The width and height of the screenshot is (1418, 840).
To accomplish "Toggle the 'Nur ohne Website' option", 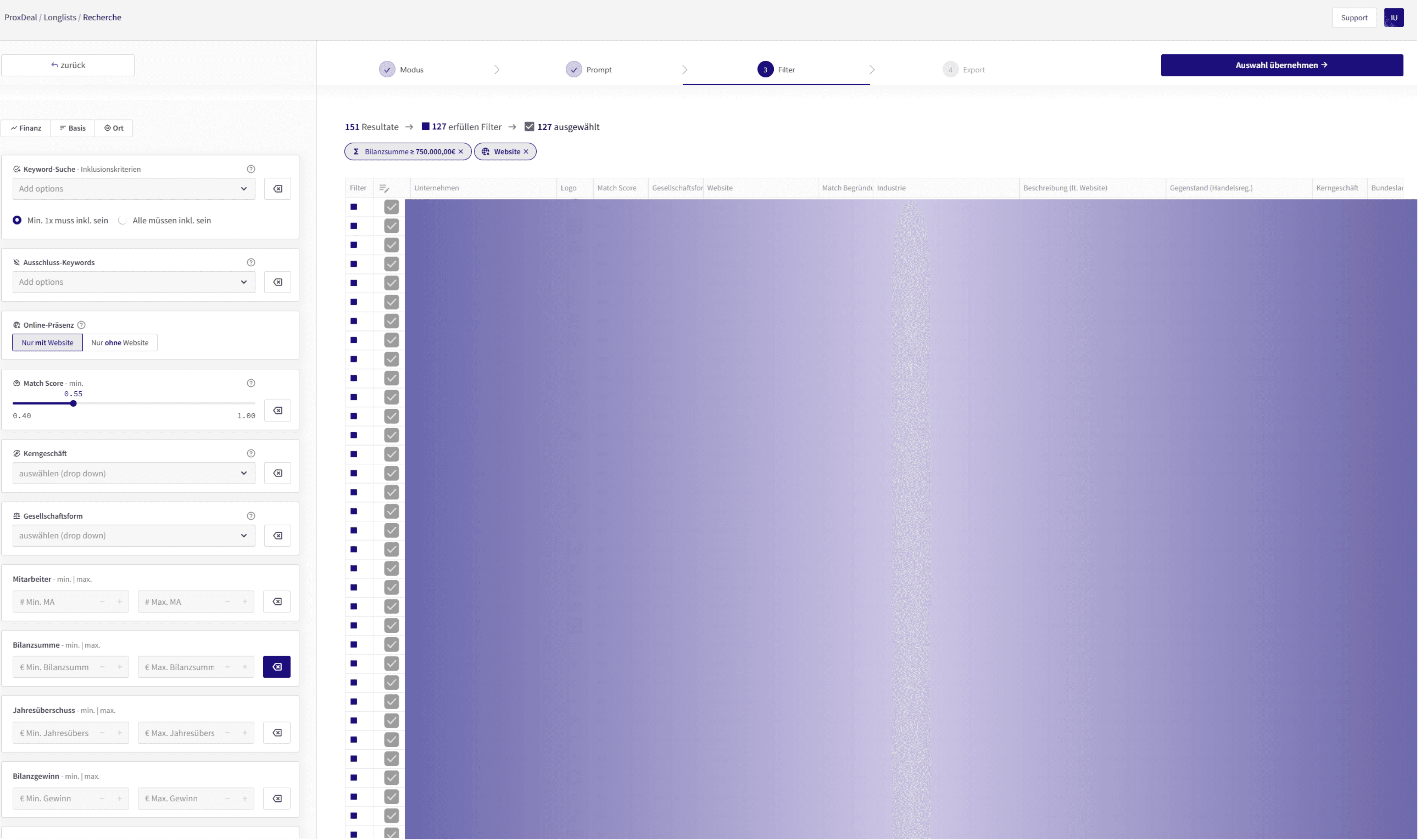I will tap(120, 343).
